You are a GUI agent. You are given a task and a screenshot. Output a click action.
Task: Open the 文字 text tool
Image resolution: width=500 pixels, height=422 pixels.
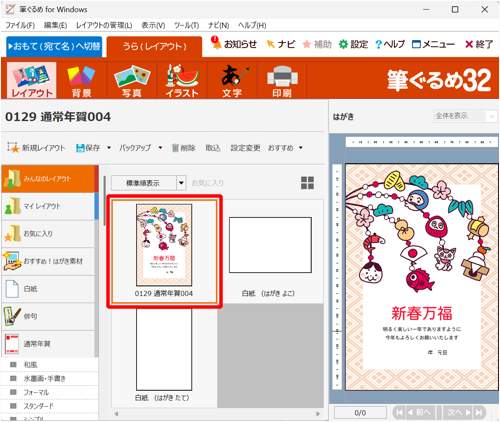click(232, 80)
